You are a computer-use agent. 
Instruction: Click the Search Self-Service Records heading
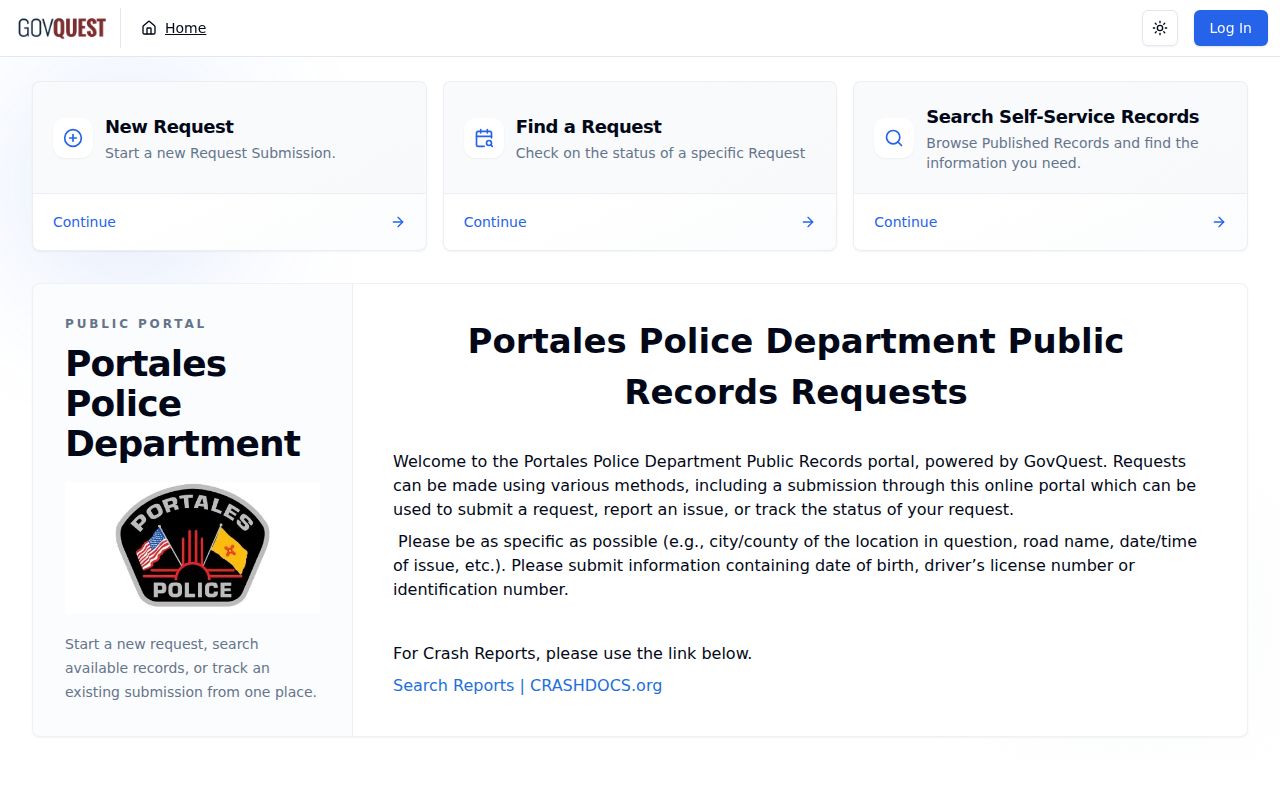pos(1062,117)
